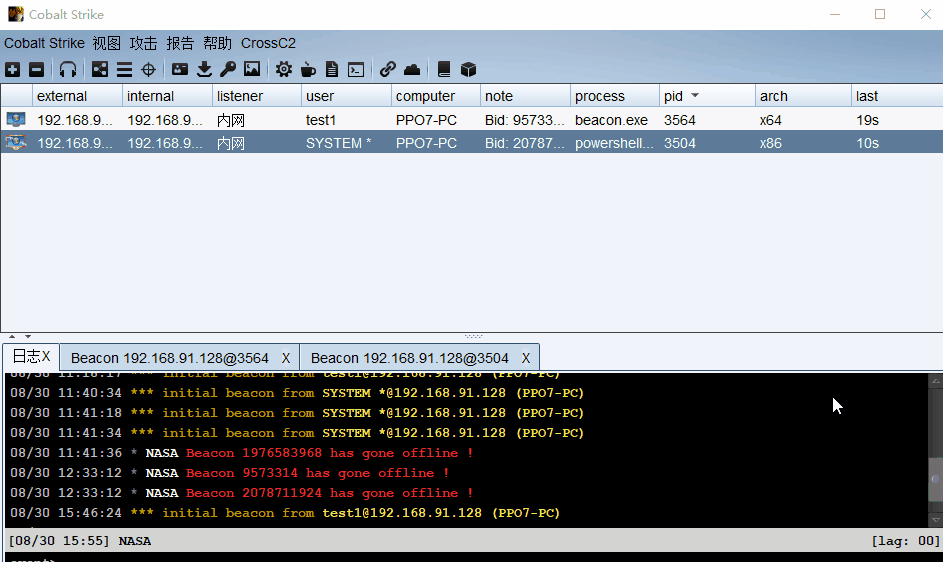Open downloaded files via download arrow icon

point(204,70)
